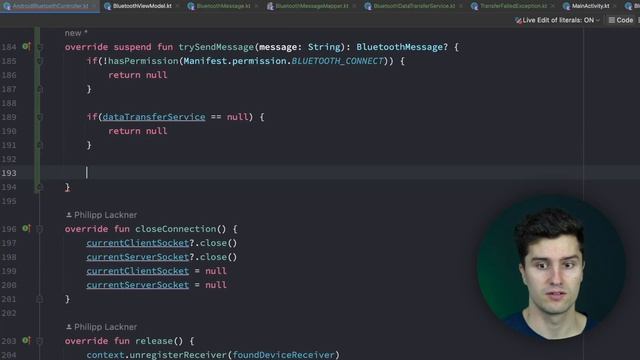Viewport: 640px width, 360px height.
Task: Click currentClientSocket?.close() on line 197
Action: 162,243
